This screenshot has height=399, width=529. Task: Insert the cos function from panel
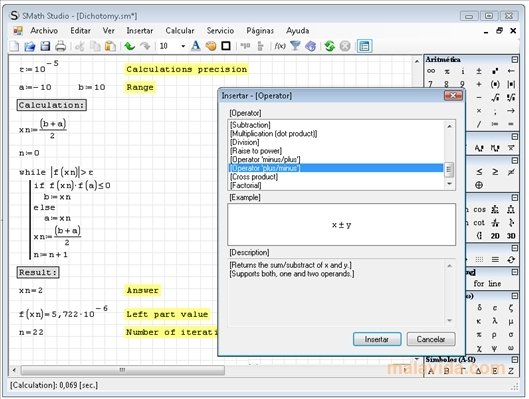coord(479,209)
